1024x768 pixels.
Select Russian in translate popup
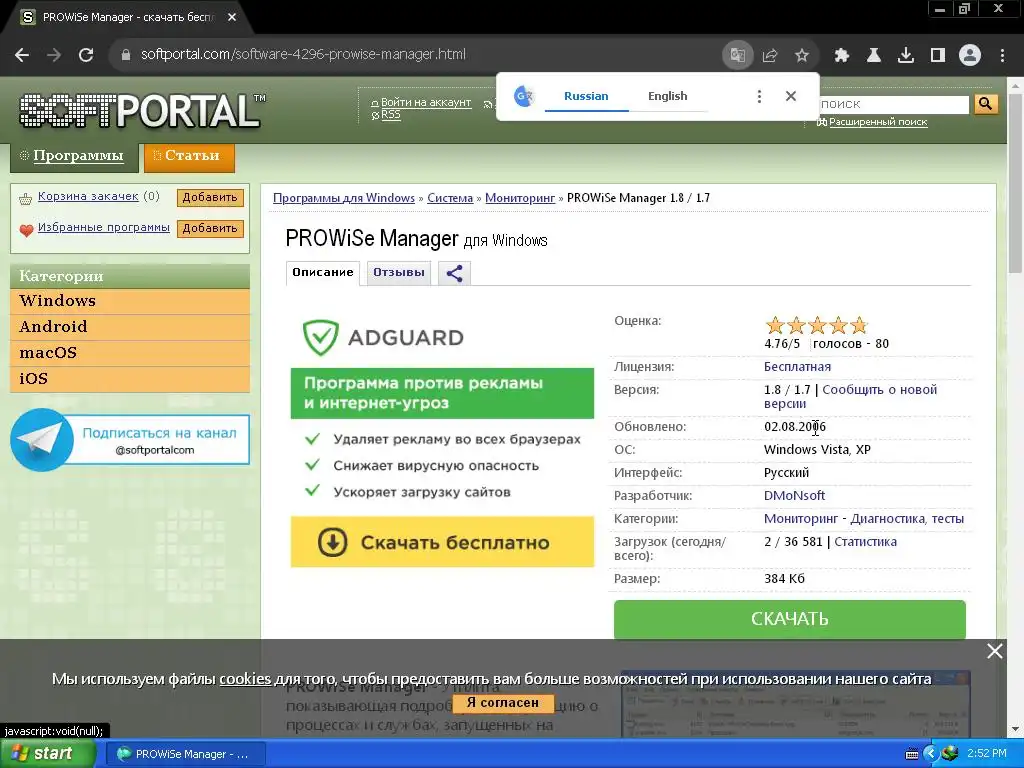point(586,96)
